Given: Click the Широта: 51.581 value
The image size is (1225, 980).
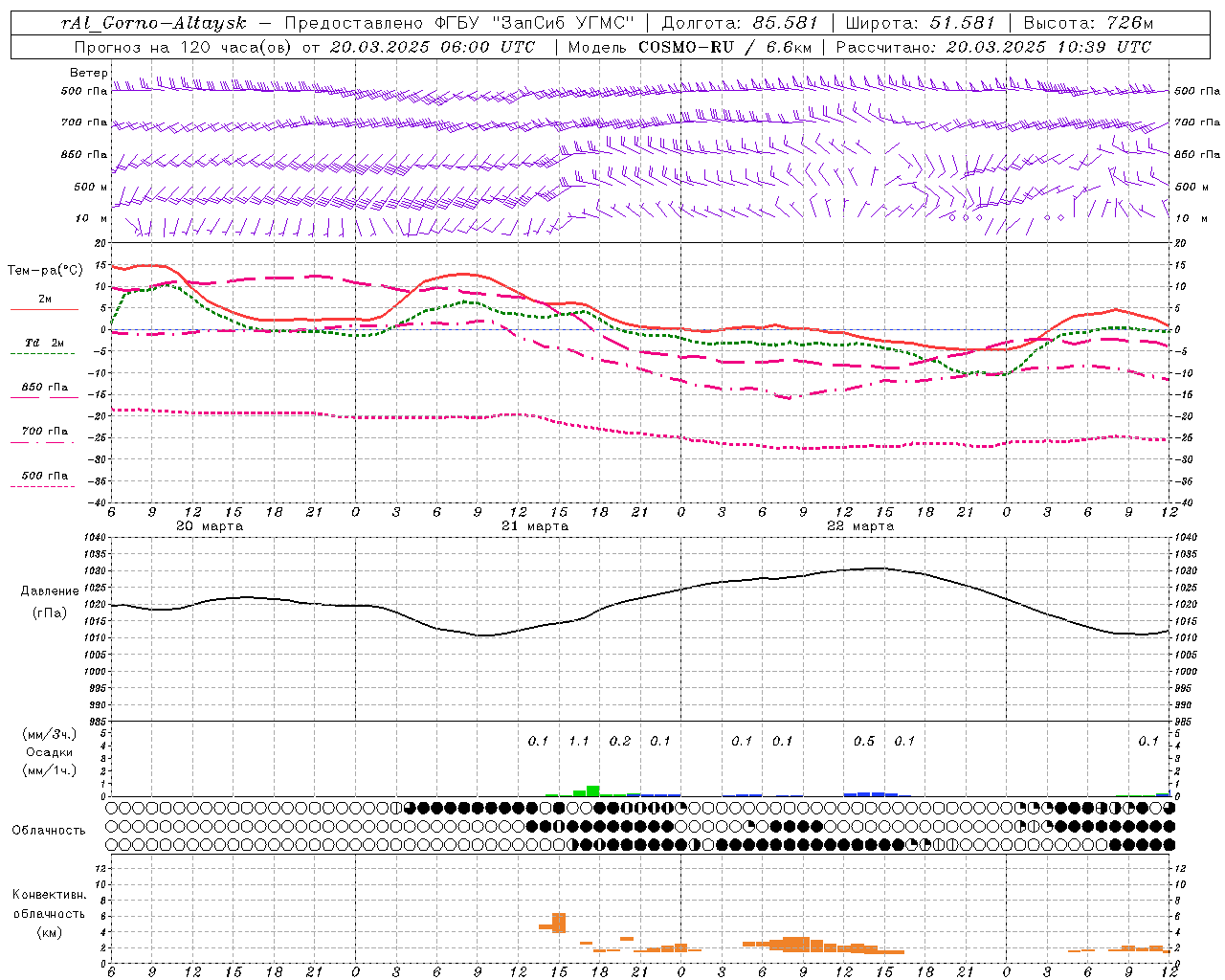Looking at the screenshot, I should (x=921, y=23).
